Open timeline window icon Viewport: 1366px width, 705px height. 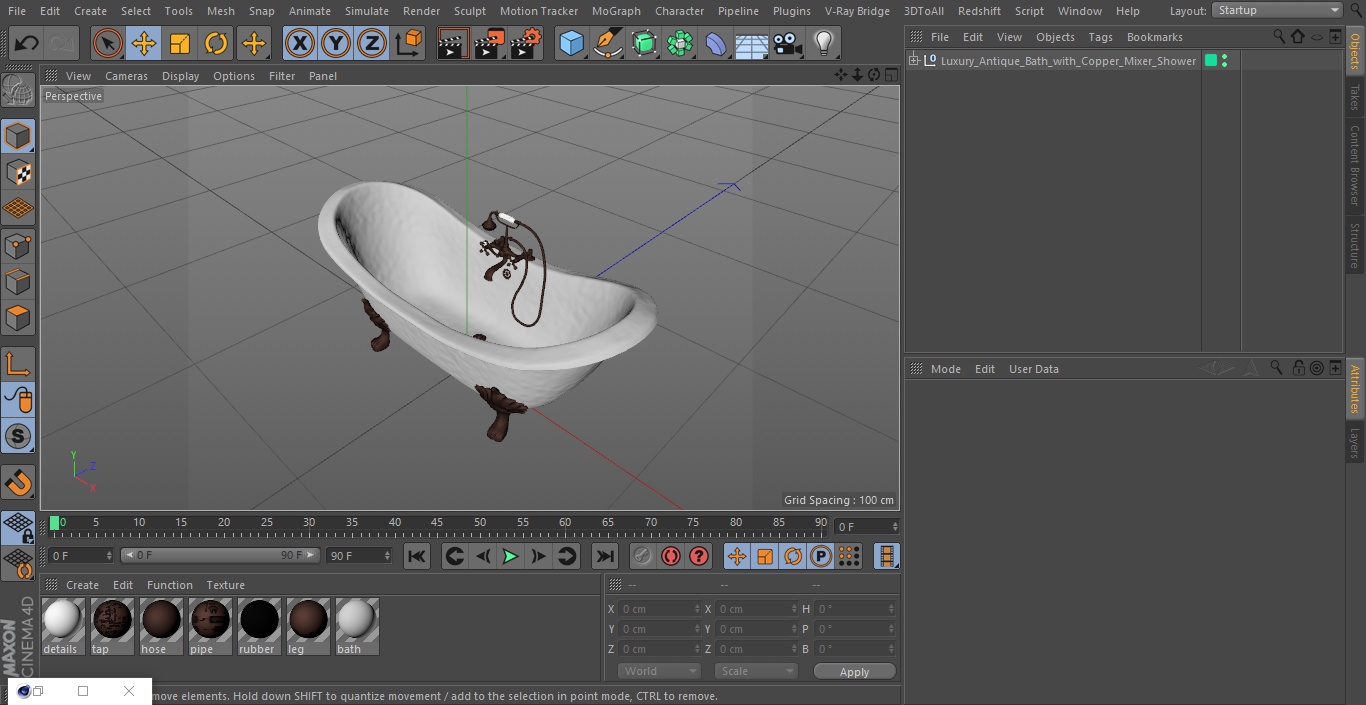coord(886,556)
